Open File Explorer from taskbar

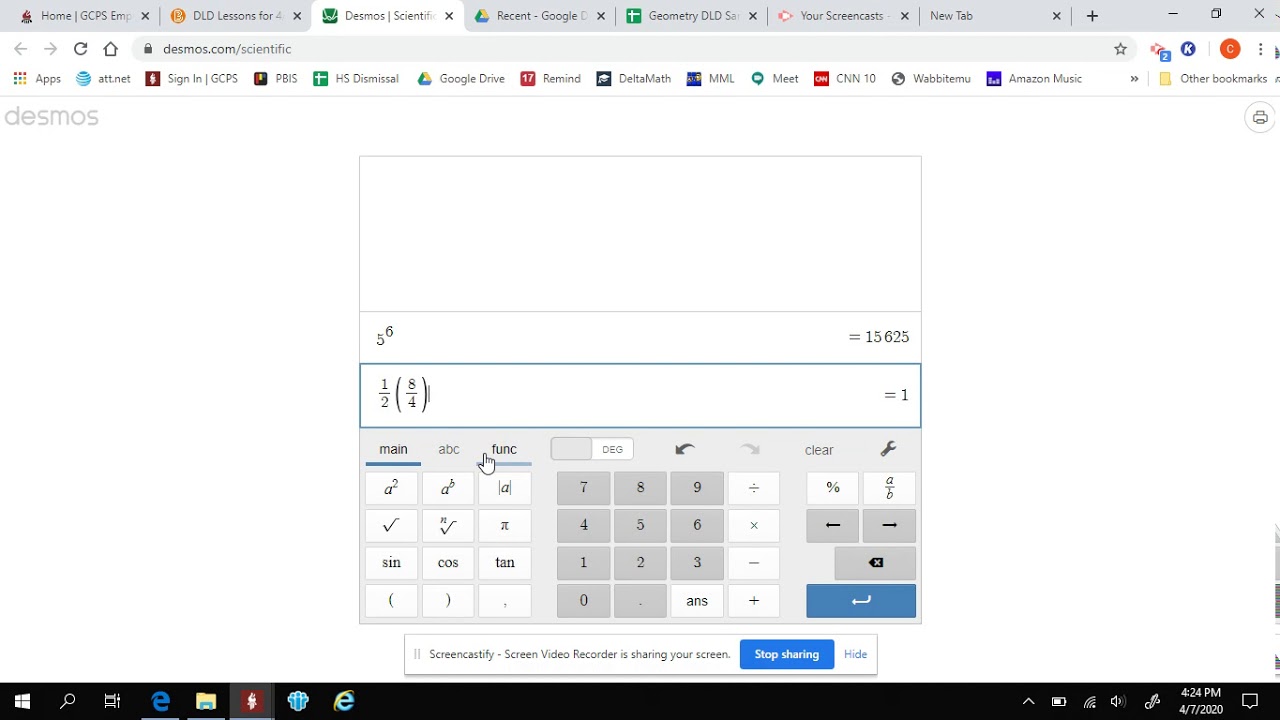click(206, 702)
